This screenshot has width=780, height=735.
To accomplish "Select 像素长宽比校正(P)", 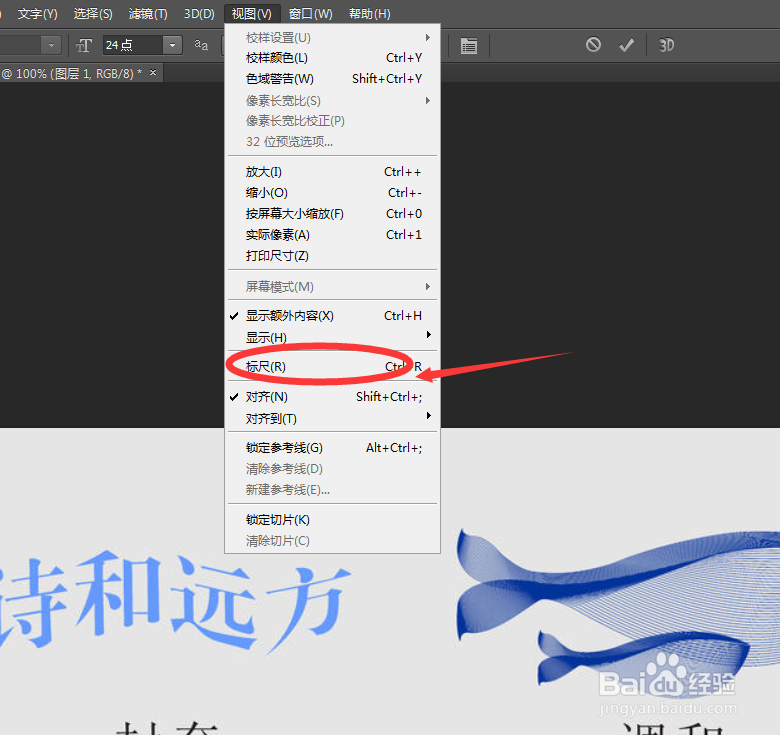I will coord(332,121).
